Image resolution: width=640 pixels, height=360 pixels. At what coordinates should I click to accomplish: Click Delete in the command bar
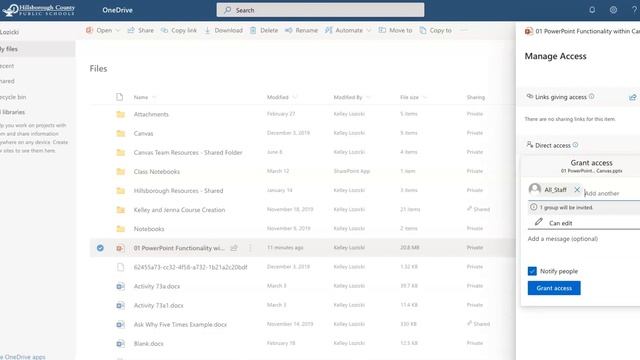(264, 30)
